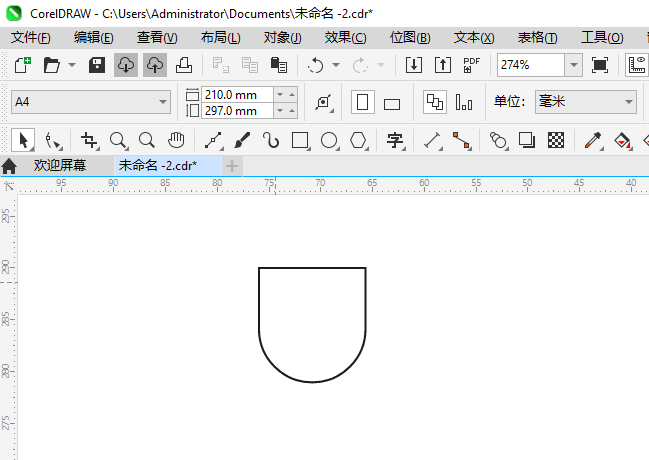This screenshot has width=649, height=460.
Task: Select the Ellipse tool
Action: (329, 140)
